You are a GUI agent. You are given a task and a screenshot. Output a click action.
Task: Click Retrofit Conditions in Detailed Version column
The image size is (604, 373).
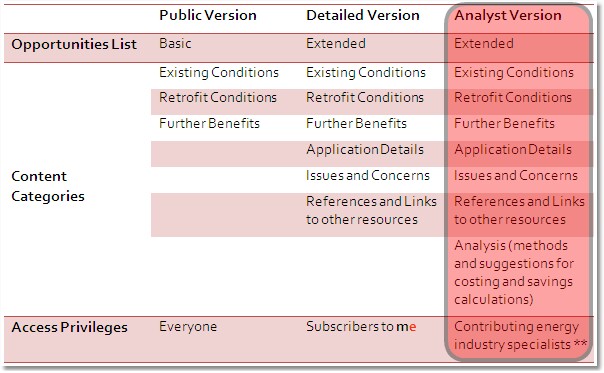pyautogui.click(x=364, y=97)
